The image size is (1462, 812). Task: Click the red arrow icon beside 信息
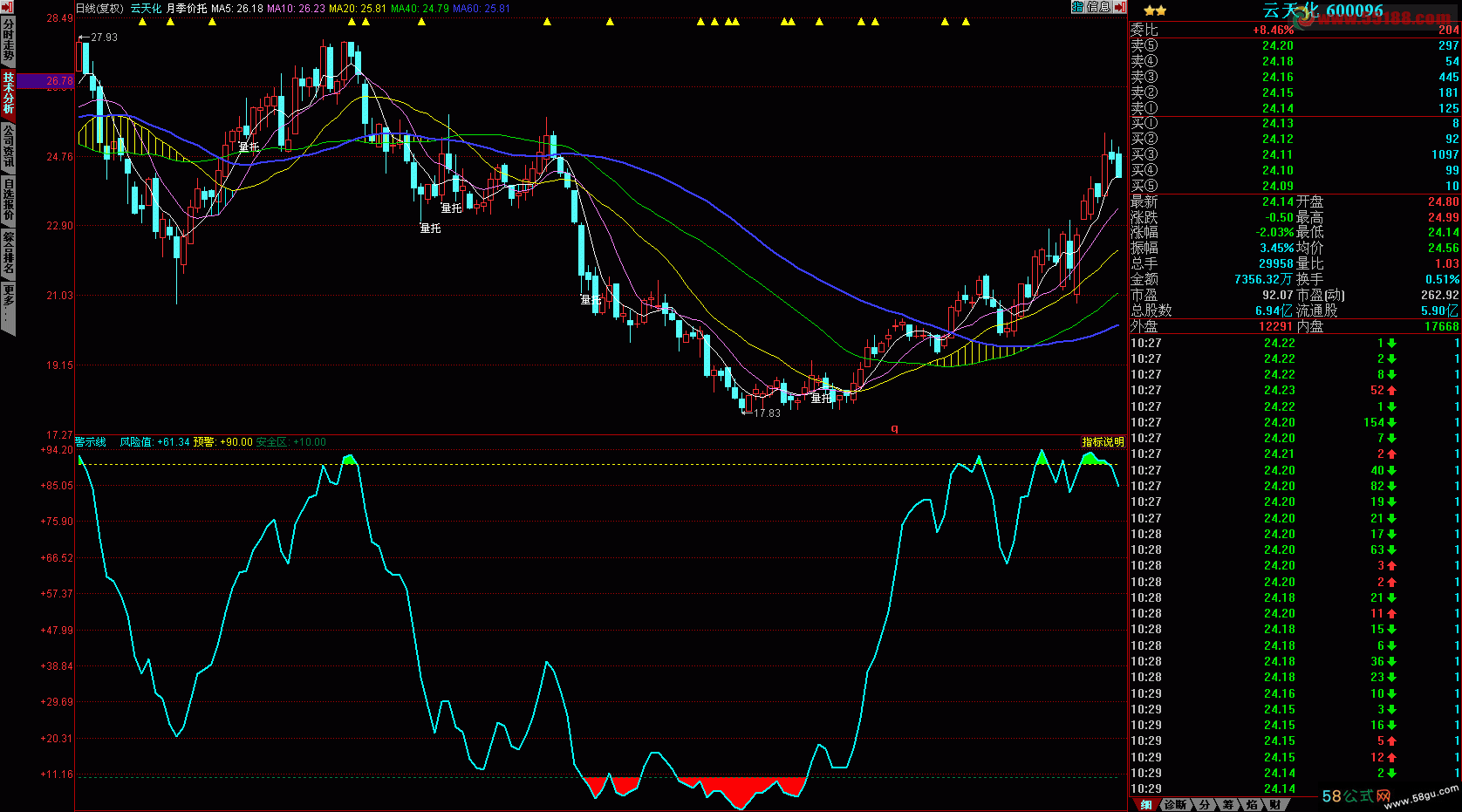click(x=1120, y=7)
